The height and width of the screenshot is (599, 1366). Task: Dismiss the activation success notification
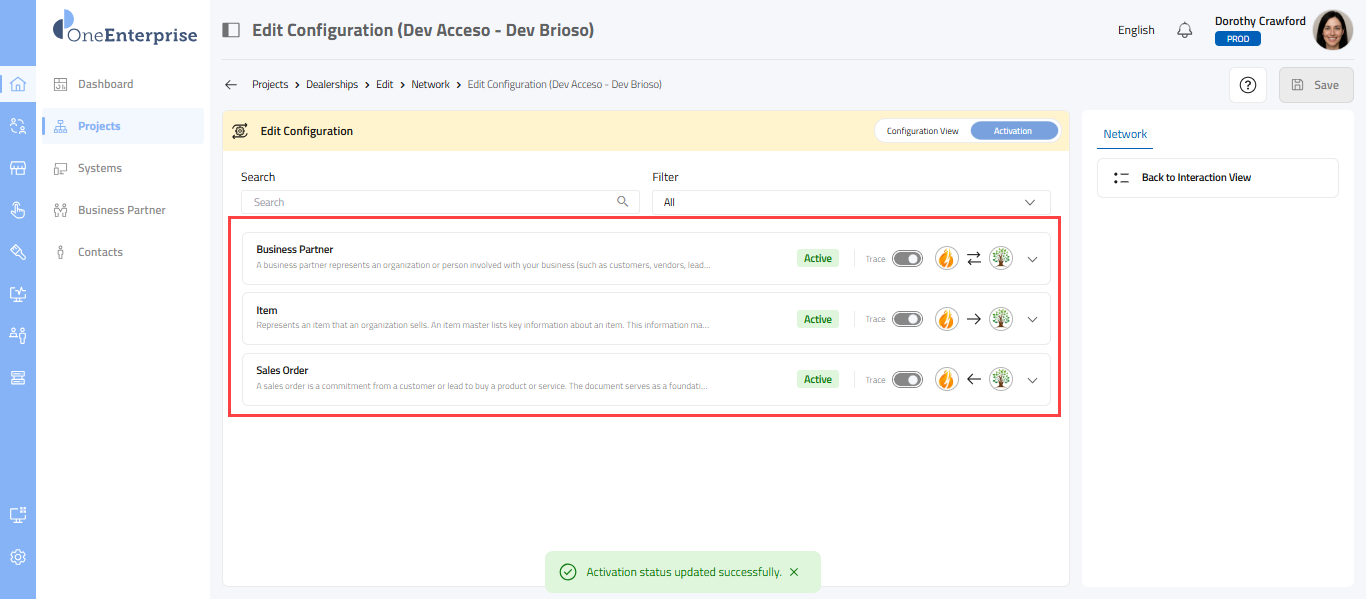tap(794, 572)
